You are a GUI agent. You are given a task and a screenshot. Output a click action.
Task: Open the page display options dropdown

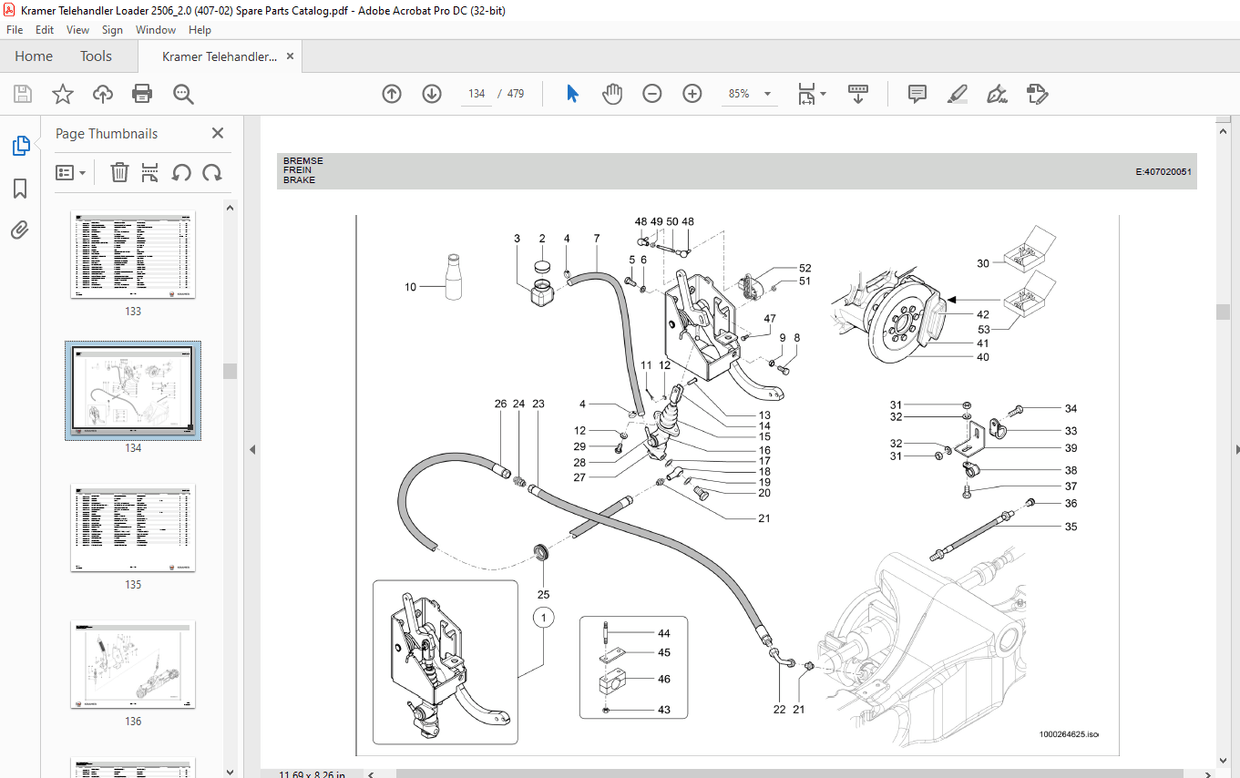811,93
